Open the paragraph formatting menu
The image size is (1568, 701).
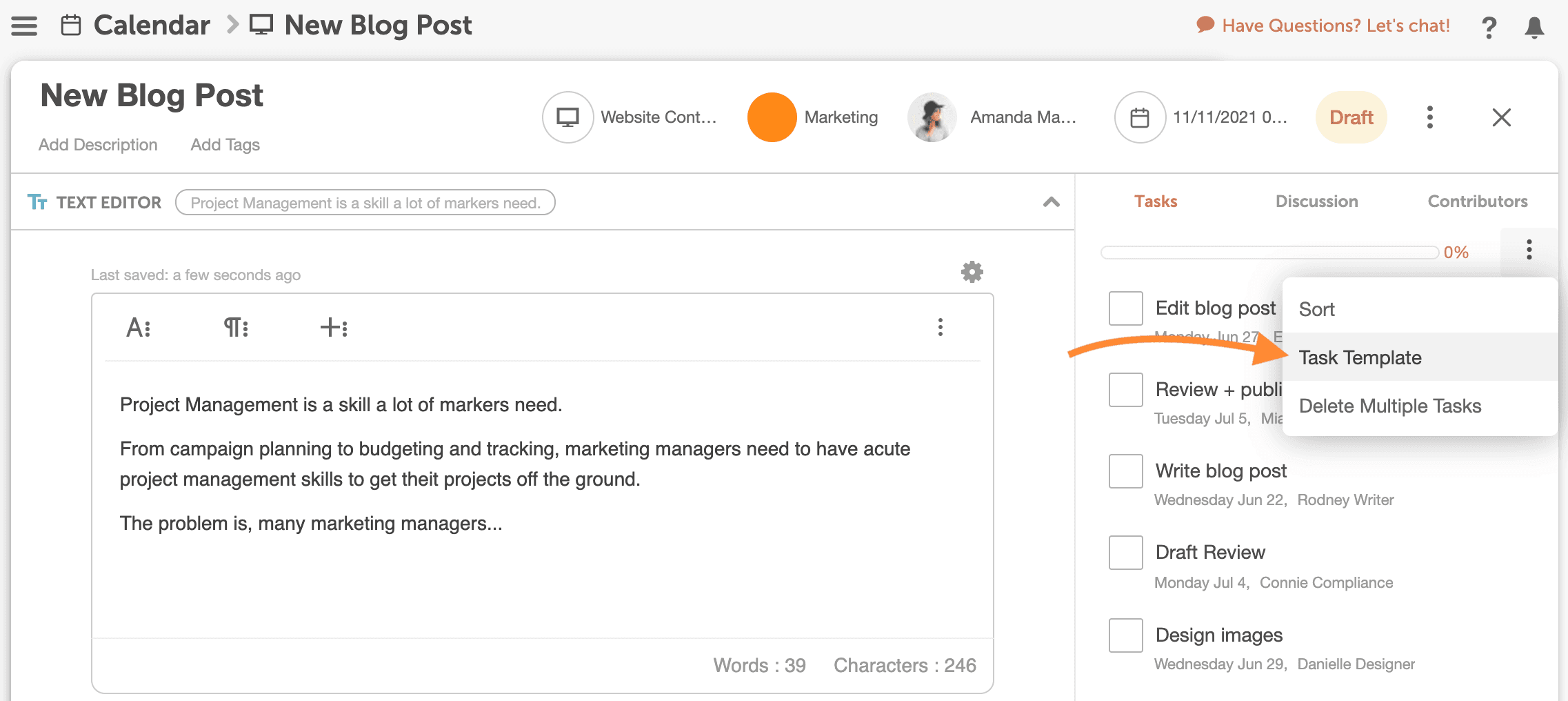coord(236,327)
